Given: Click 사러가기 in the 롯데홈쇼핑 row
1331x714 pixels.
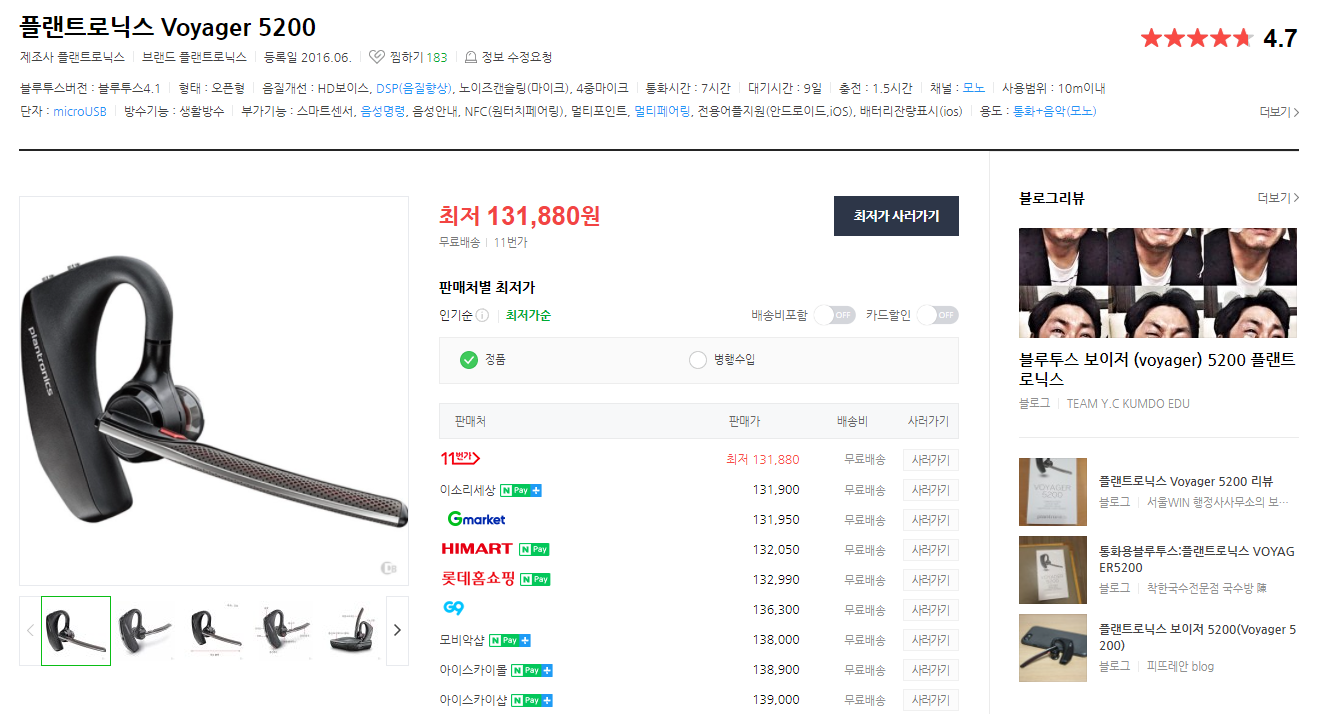Looking at the screenshot, I should [x=930, y=580].
